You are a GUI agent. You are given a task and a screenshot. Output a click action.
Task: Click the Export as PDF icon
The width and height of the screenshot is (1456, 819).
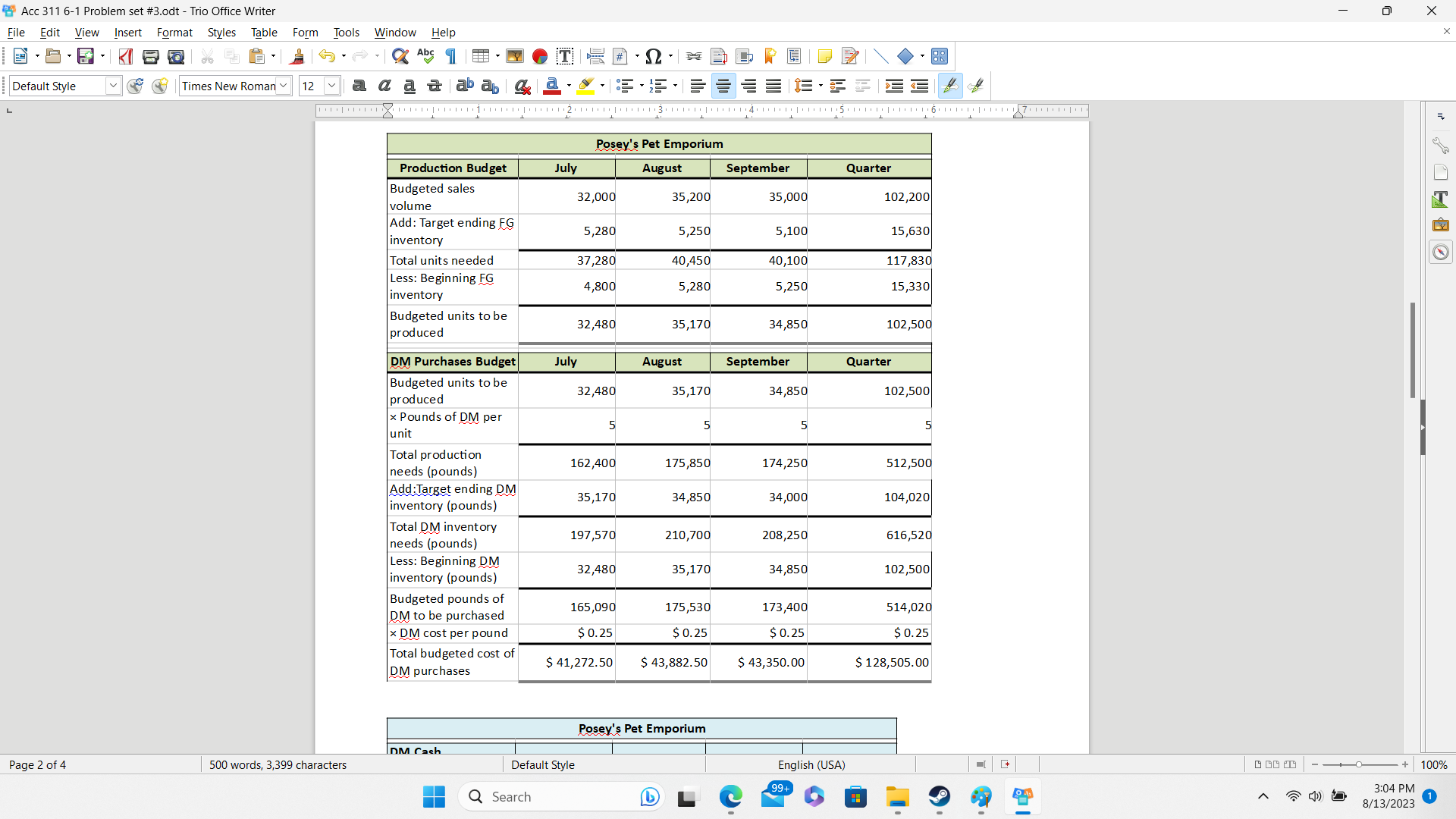click(x=126, y=56)
